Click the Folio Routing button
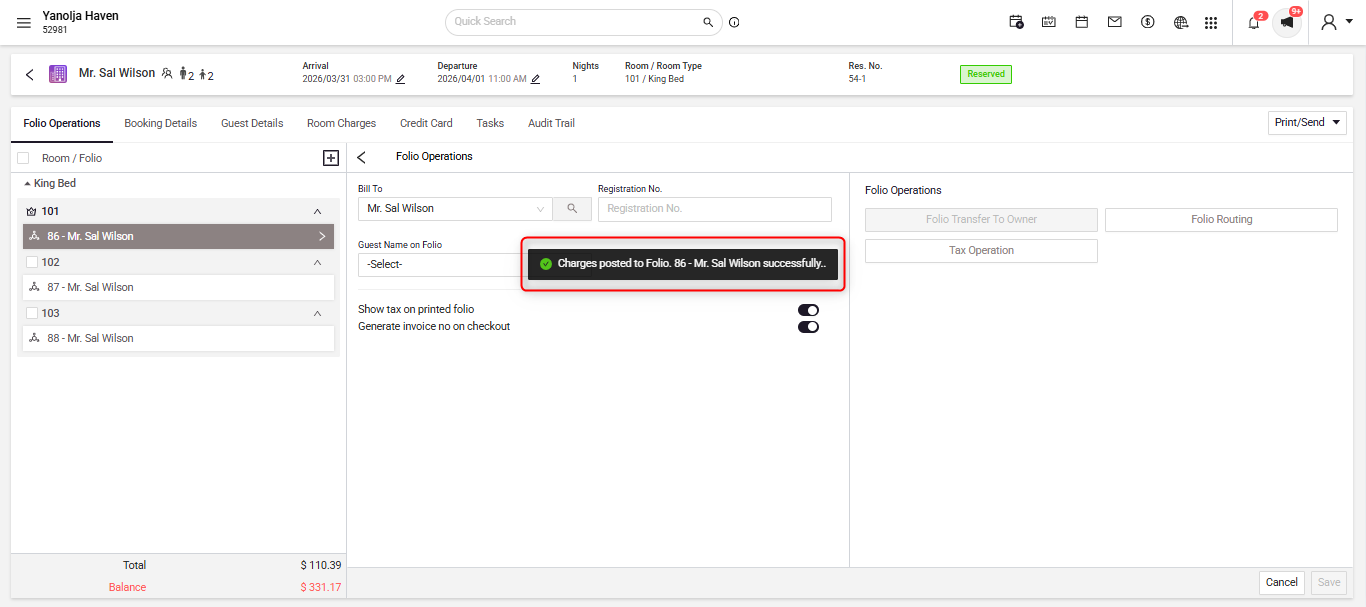The image size is (1366, 607). [1221, 220]
